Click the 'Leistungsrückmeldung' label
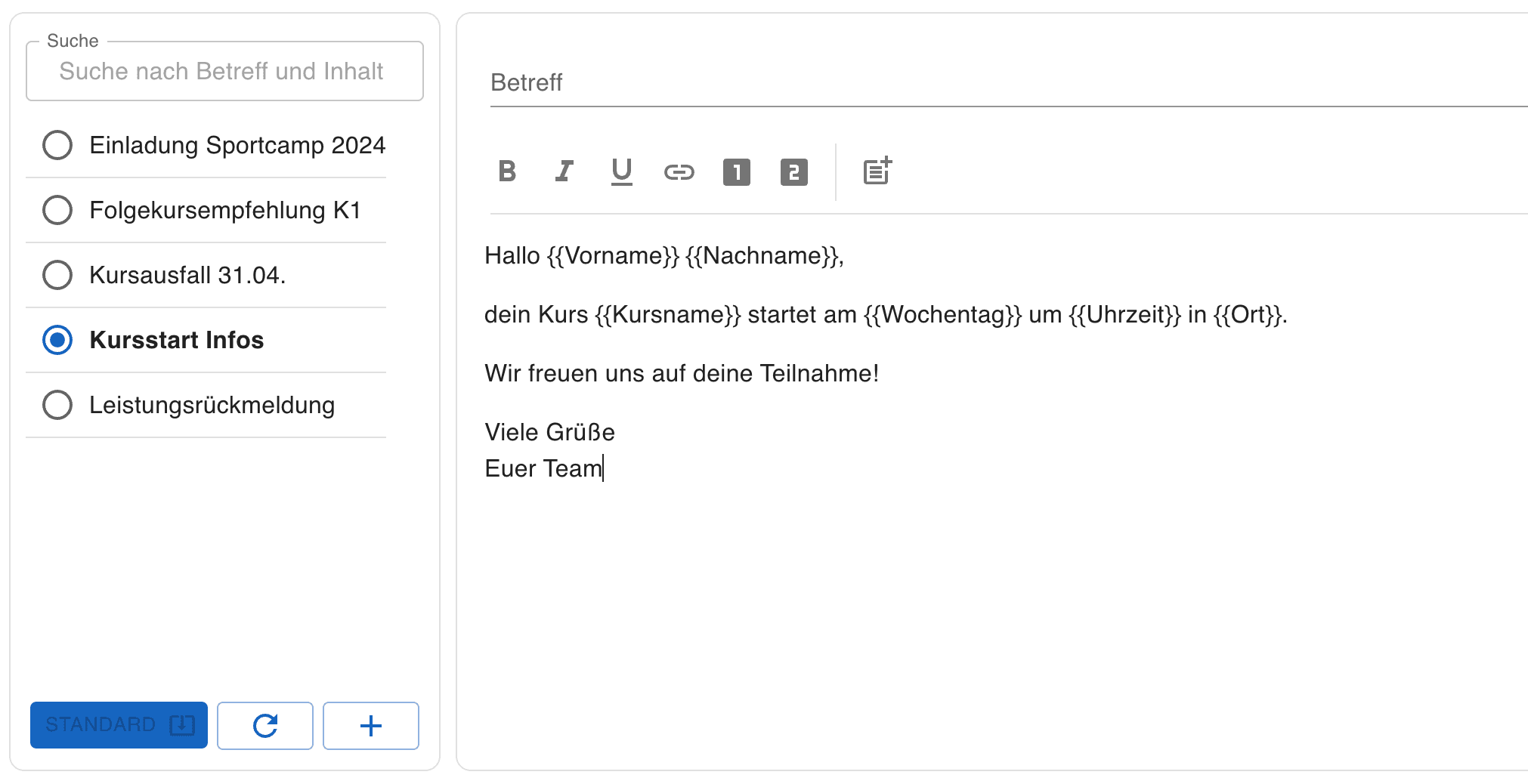The height and width of the screenshot is (784, 1528). pyautogui.click(x=212, y=405)
